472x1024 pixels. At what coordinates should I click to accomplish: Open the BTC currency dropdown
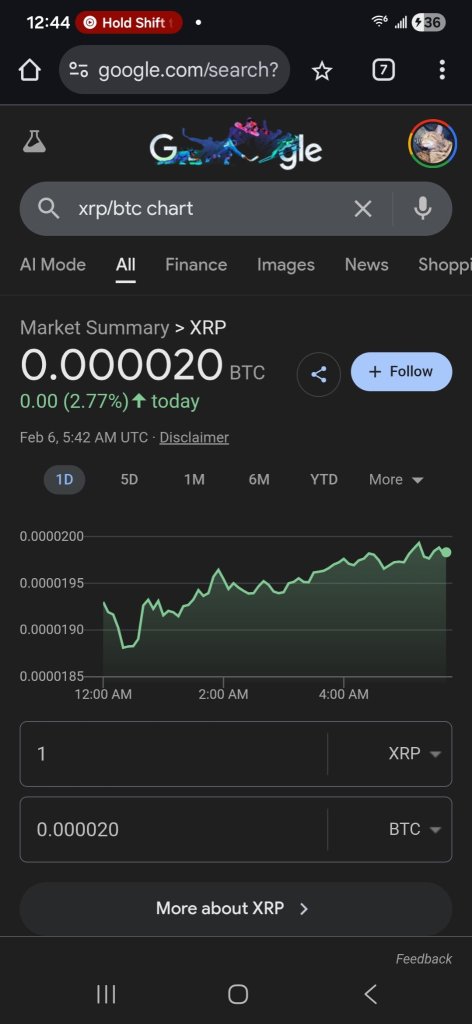(414, 829)
